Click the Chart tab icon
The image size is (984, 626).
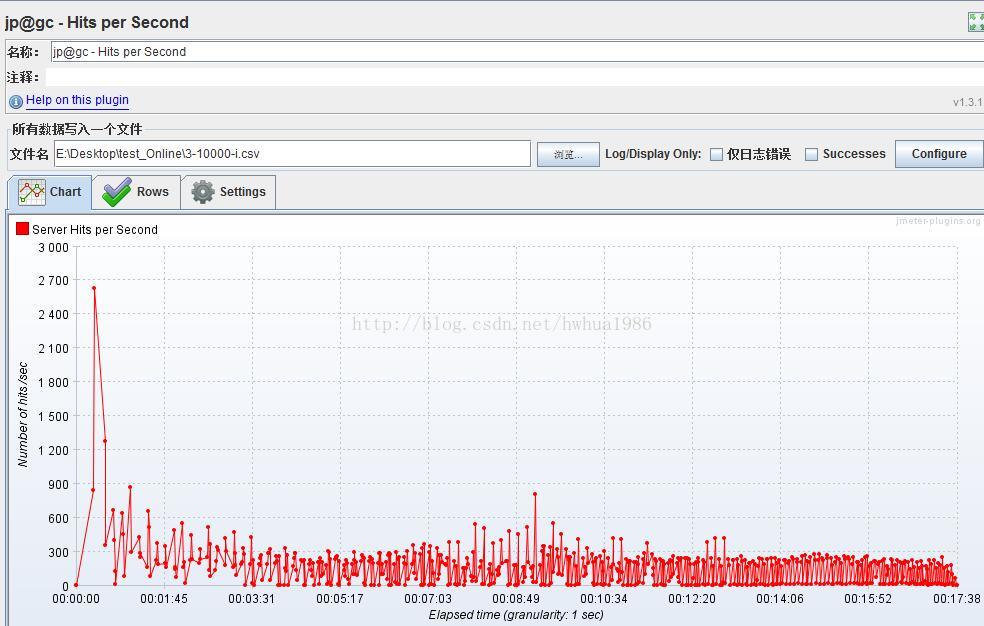(32, 192)
